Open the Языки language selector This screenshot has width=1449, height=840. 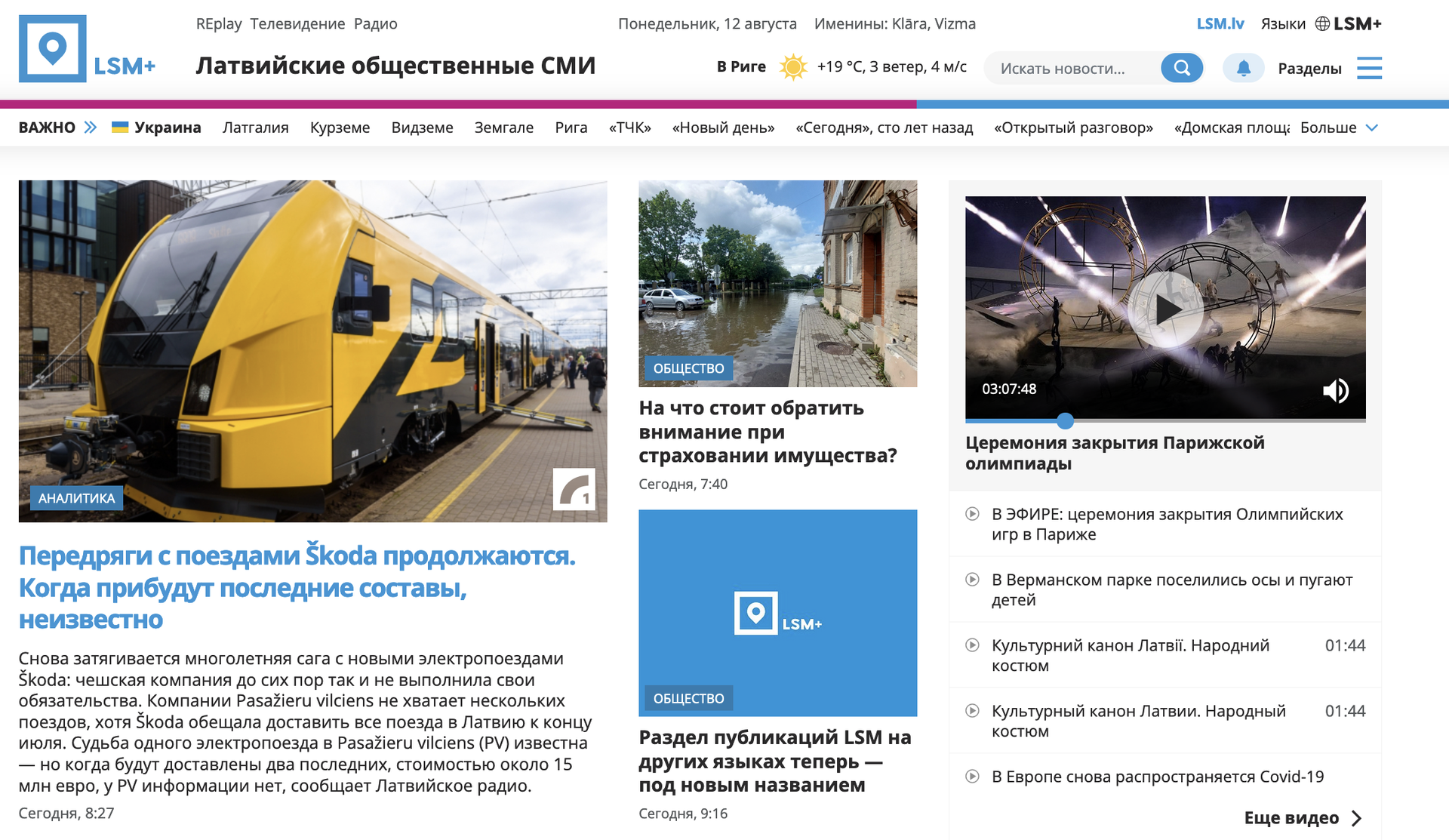pyautogui.click(x=1283, y=24)
